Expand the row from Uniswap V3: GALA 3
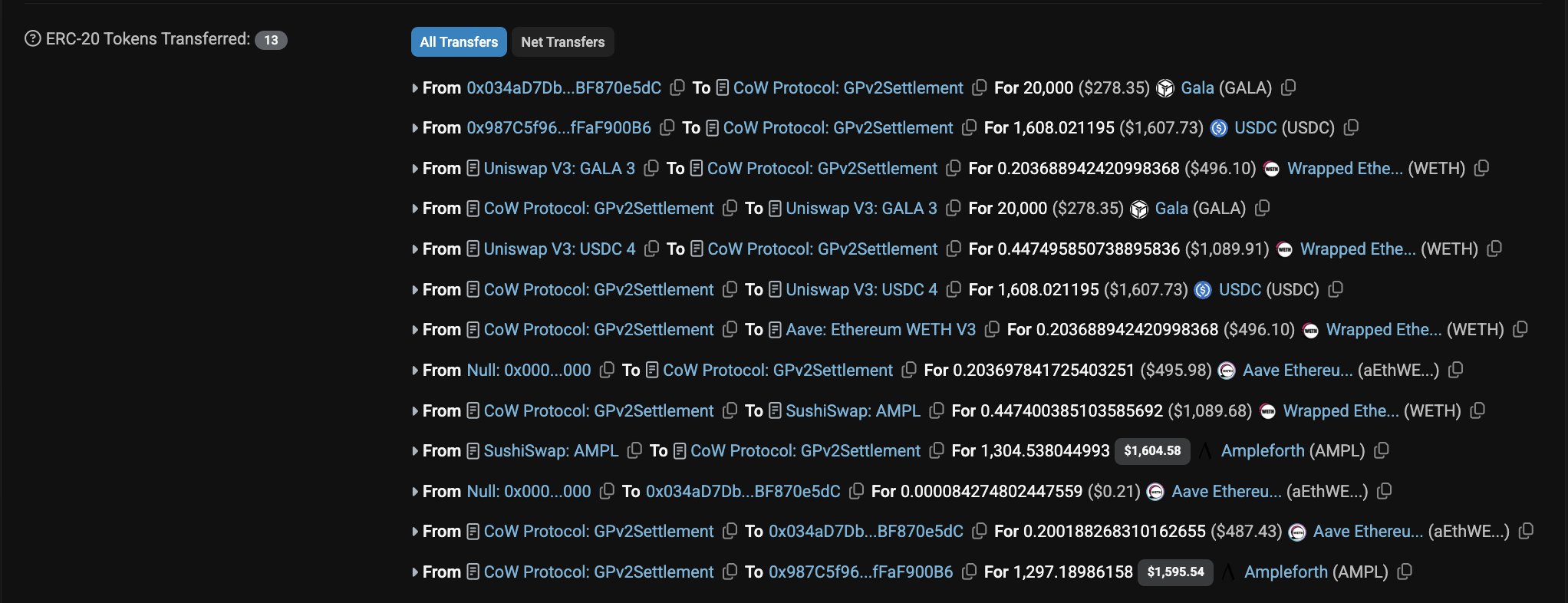This screenshot has height=603, width=1568. click(415, 169)
